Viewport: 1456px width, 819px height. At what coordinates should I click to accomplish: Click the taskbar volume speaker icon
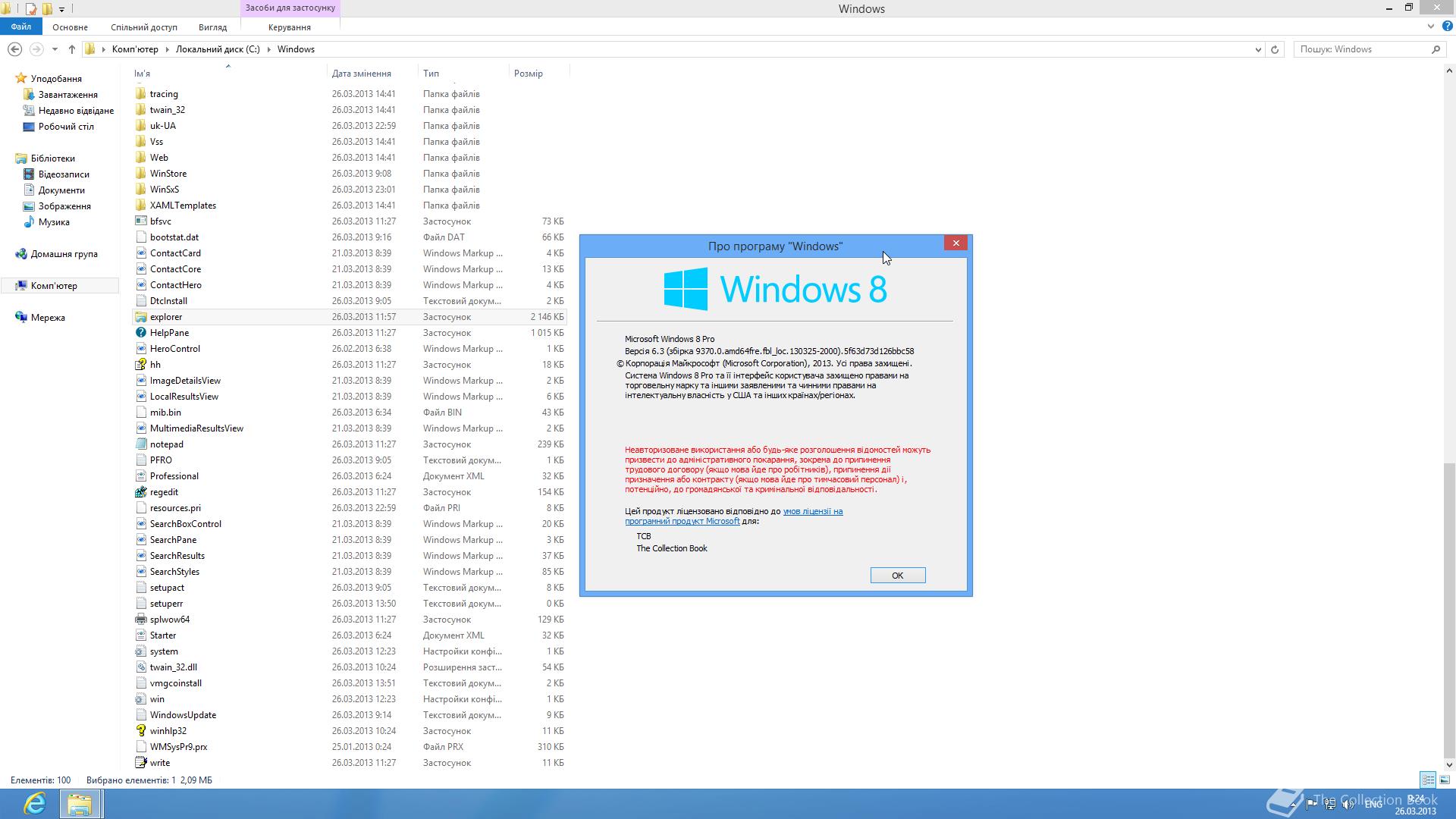tap(1348, 804)
